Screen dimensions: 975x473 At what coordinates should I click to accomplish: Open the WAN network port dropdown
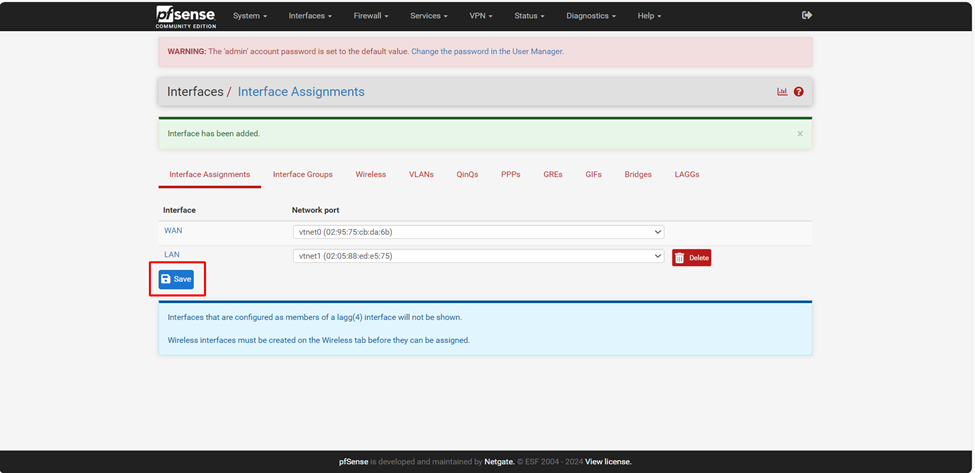click(478, 232)
